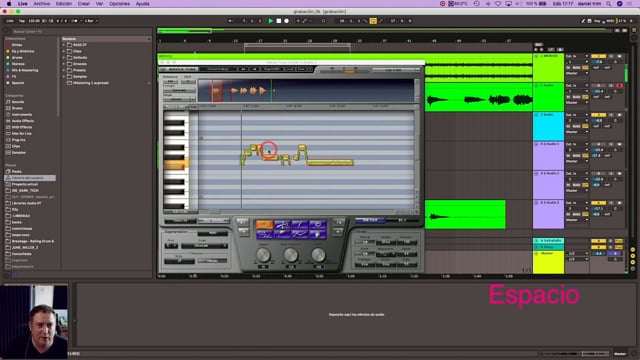Open the Apple menu
The height and width of the screenshot is (360, 640).
tap(9, 4)
